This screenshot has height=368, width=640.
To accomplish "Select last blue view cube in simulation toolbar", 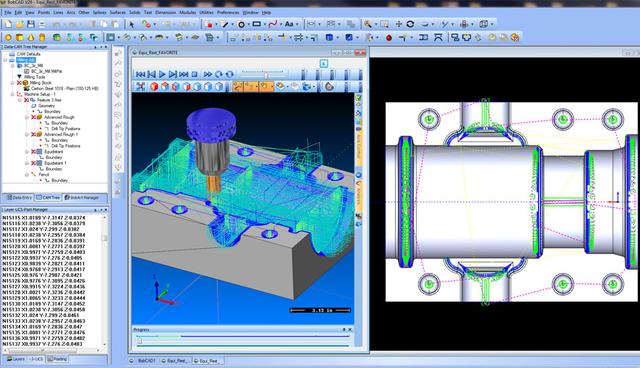I will click(x=219, y=86).
